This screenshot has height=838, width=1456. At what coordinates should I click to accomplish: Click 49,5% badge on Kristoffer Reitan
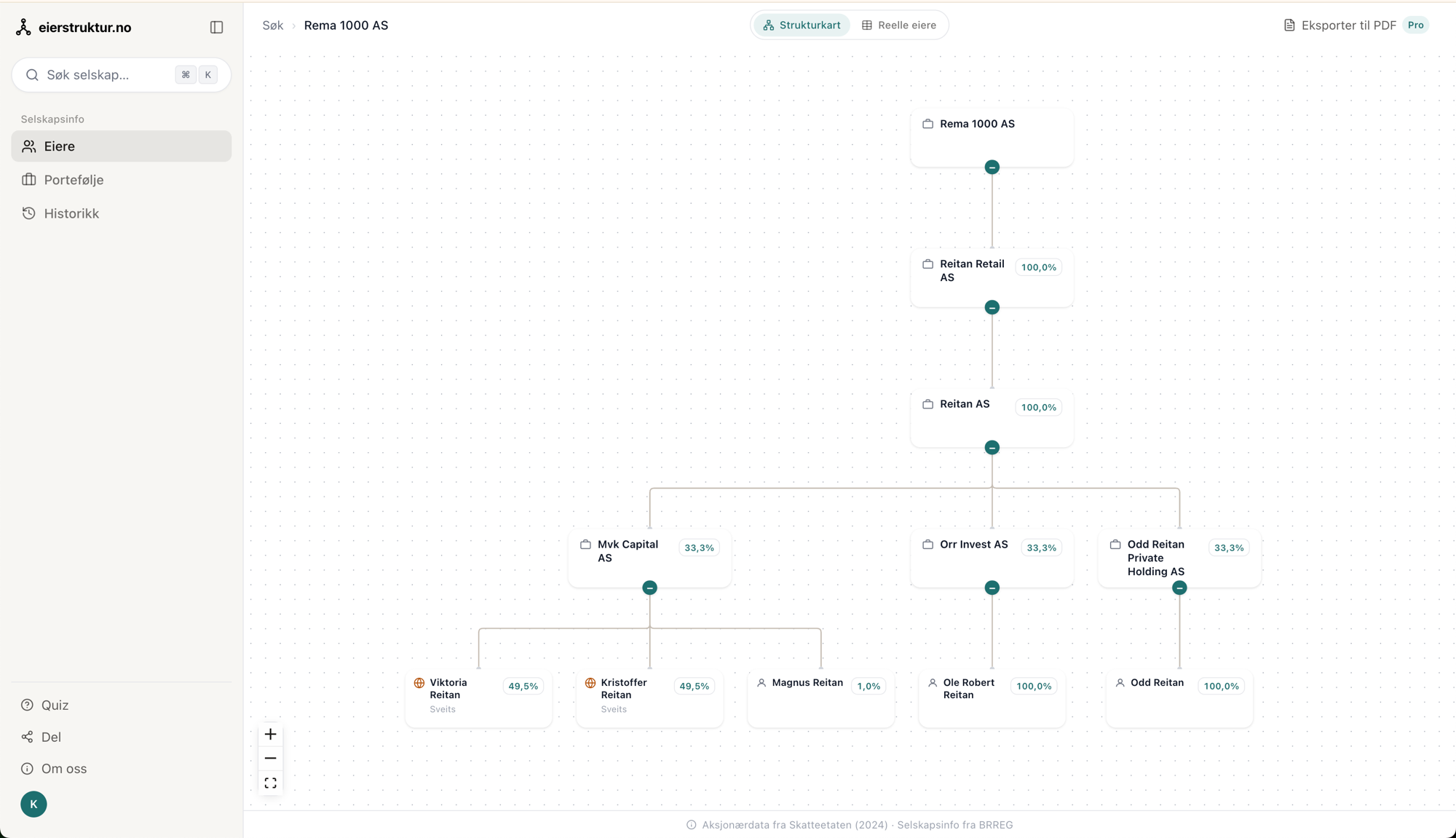(694, 686)
